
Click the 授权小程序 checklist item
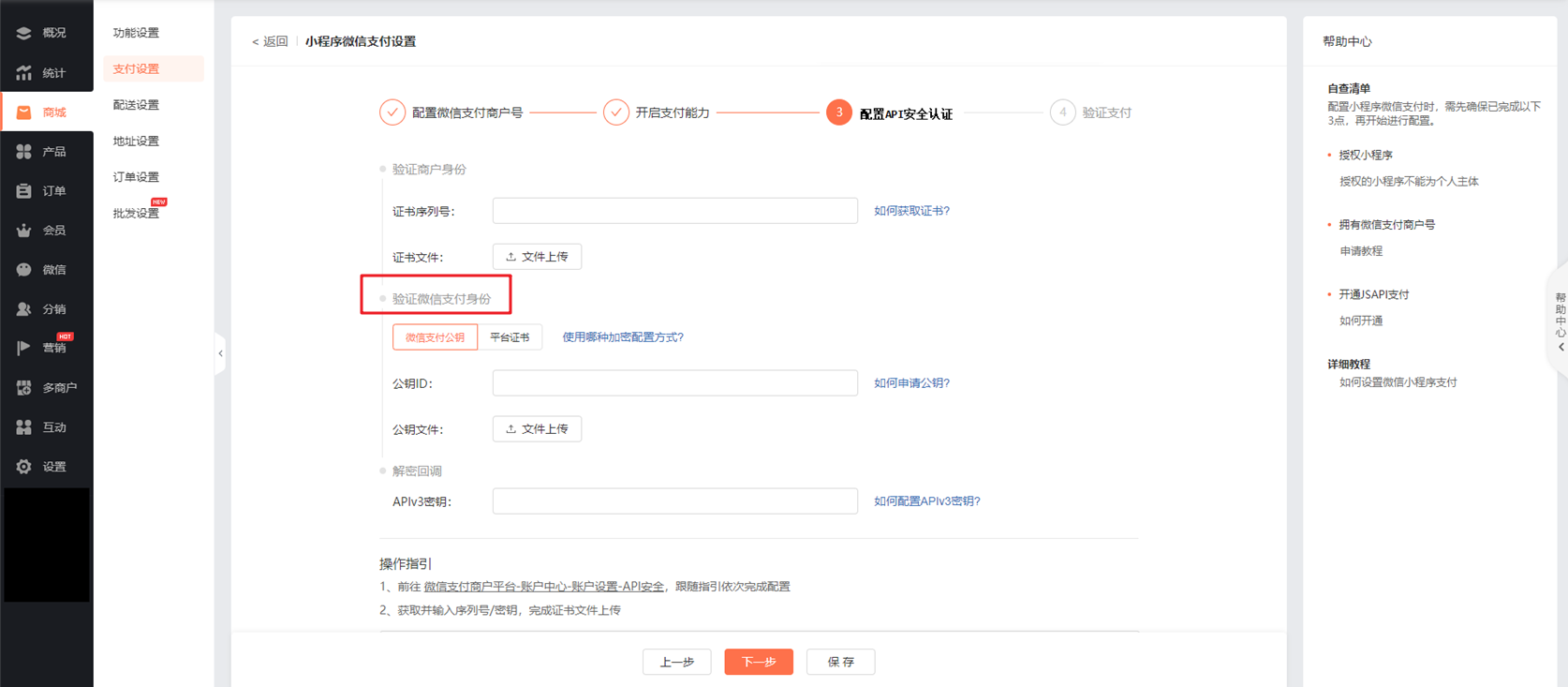pyautogui.click(x=1366, y=155)
